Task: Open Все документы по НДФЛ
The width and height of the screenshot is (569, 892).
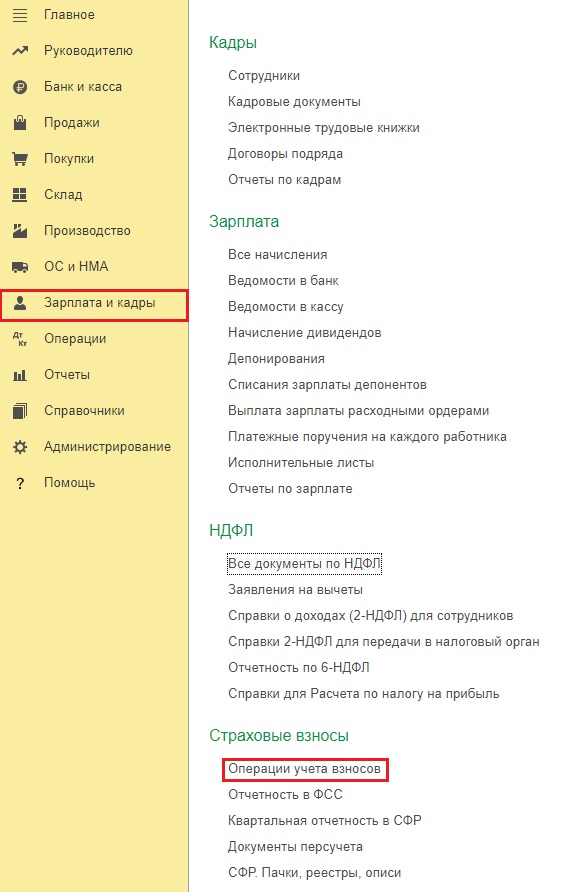Action: (x=304, y=563)
